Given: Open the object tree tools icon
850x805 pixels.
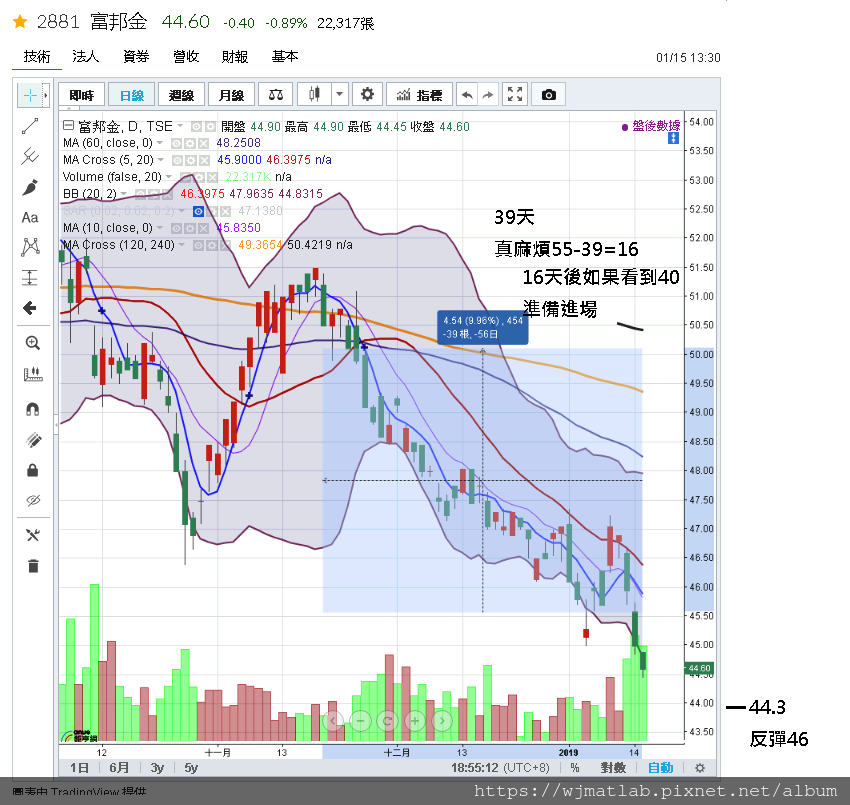Looking at the screenshot, I should pos(33,536).
